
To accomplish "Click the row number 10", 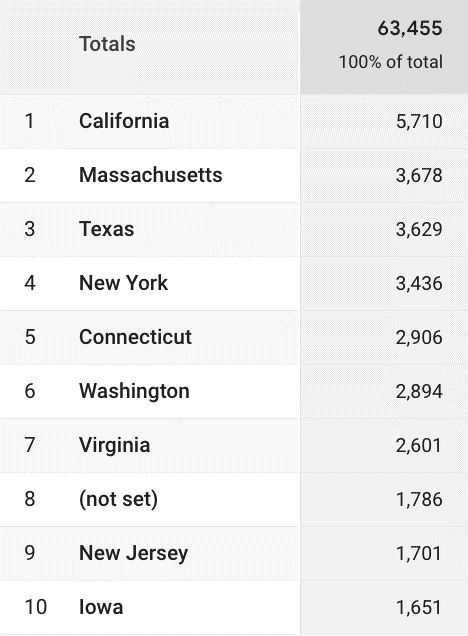I will 36,607.
